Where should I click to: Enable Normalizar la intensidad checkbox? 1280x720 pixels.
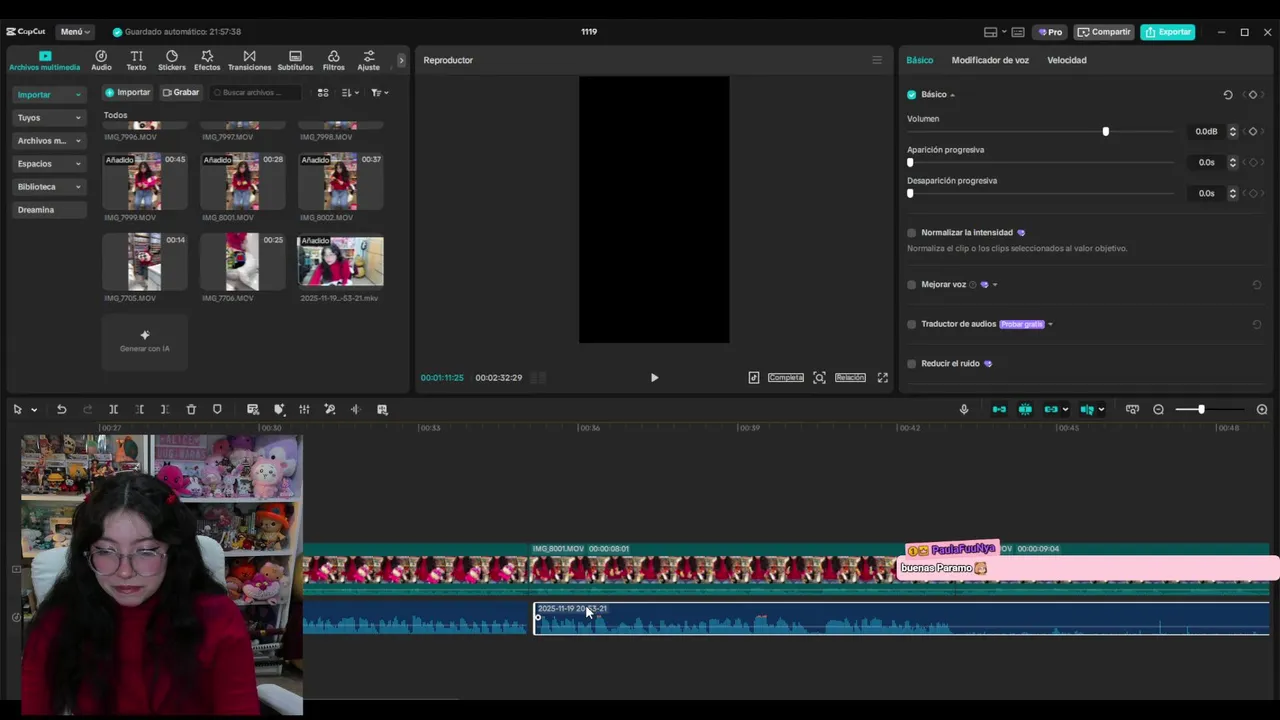[x=911, y=233]
